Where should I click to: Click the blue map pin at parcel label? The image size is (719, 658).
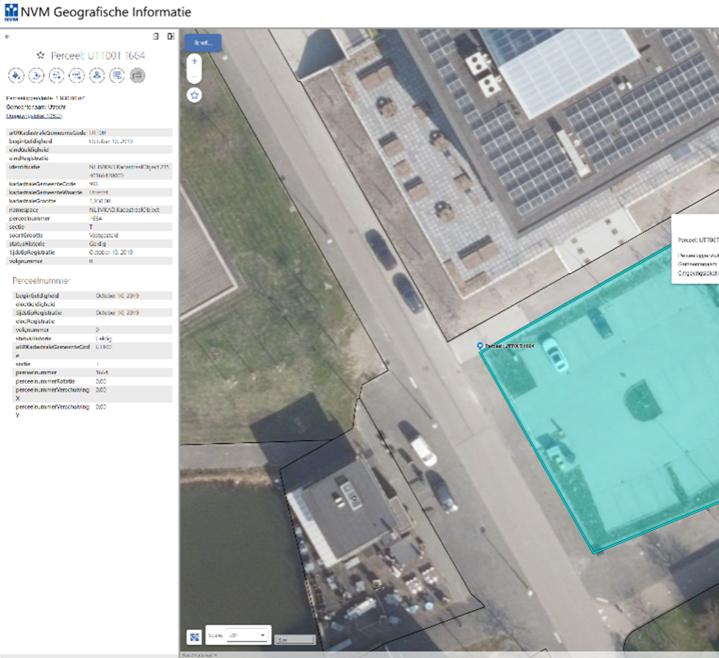(481, 346)
